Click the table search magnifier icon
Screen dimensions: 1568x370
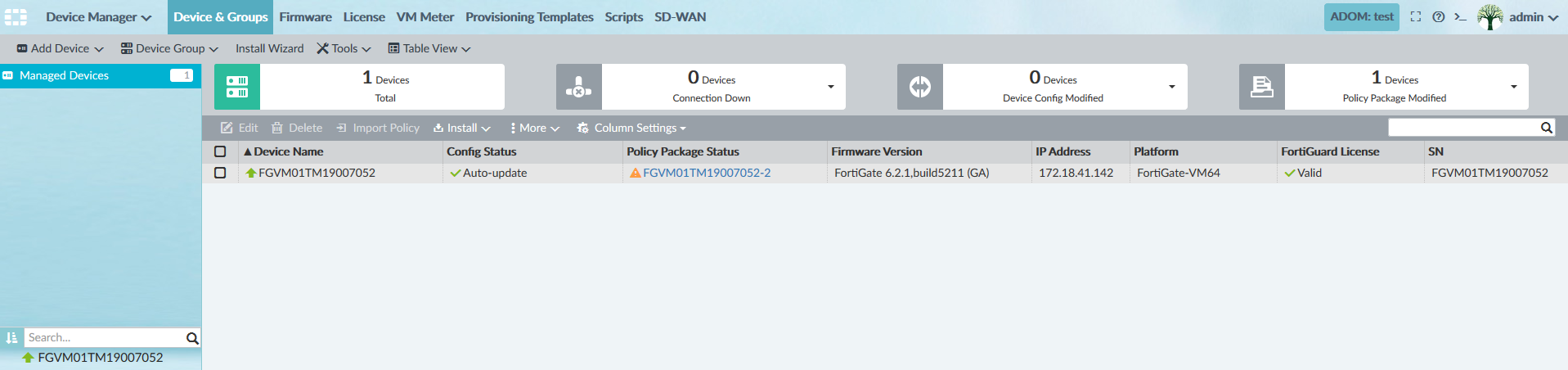tap(1547, 128)
